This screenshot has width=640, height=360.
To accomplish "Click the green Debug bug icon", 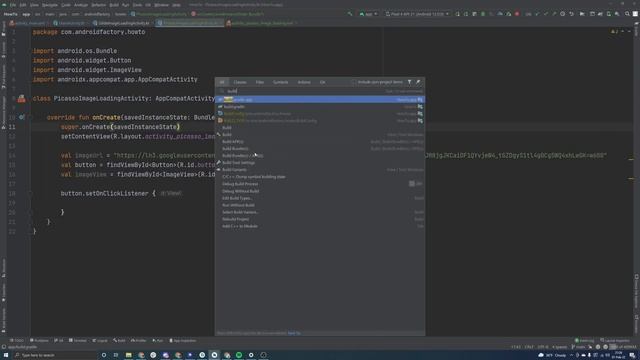I will pyautogui.click(x=483, y=14).
